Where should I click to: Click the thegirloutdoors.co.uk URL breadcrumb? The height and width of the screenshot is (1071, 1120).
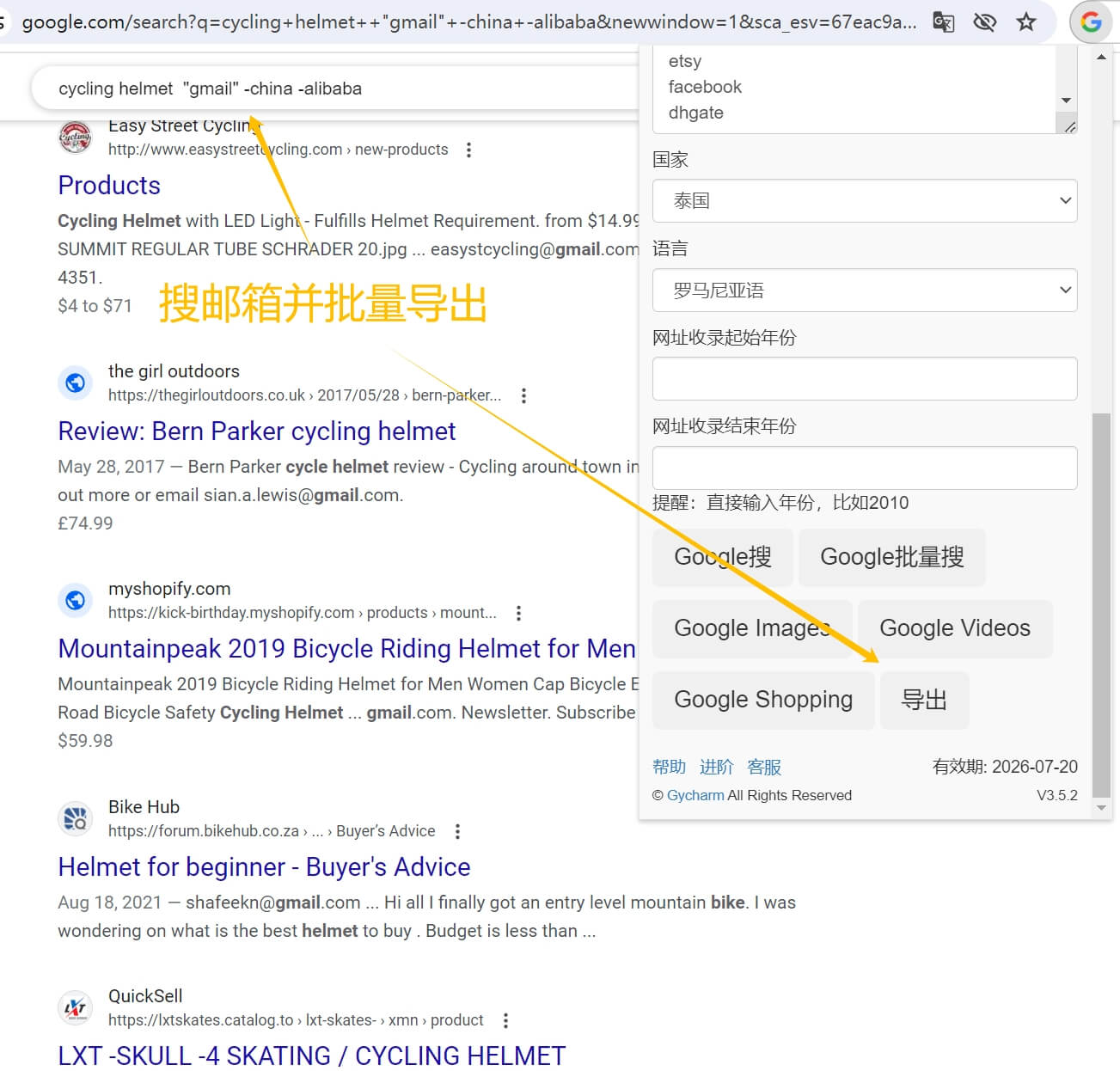pyautogui.click(x=304, y=395)
